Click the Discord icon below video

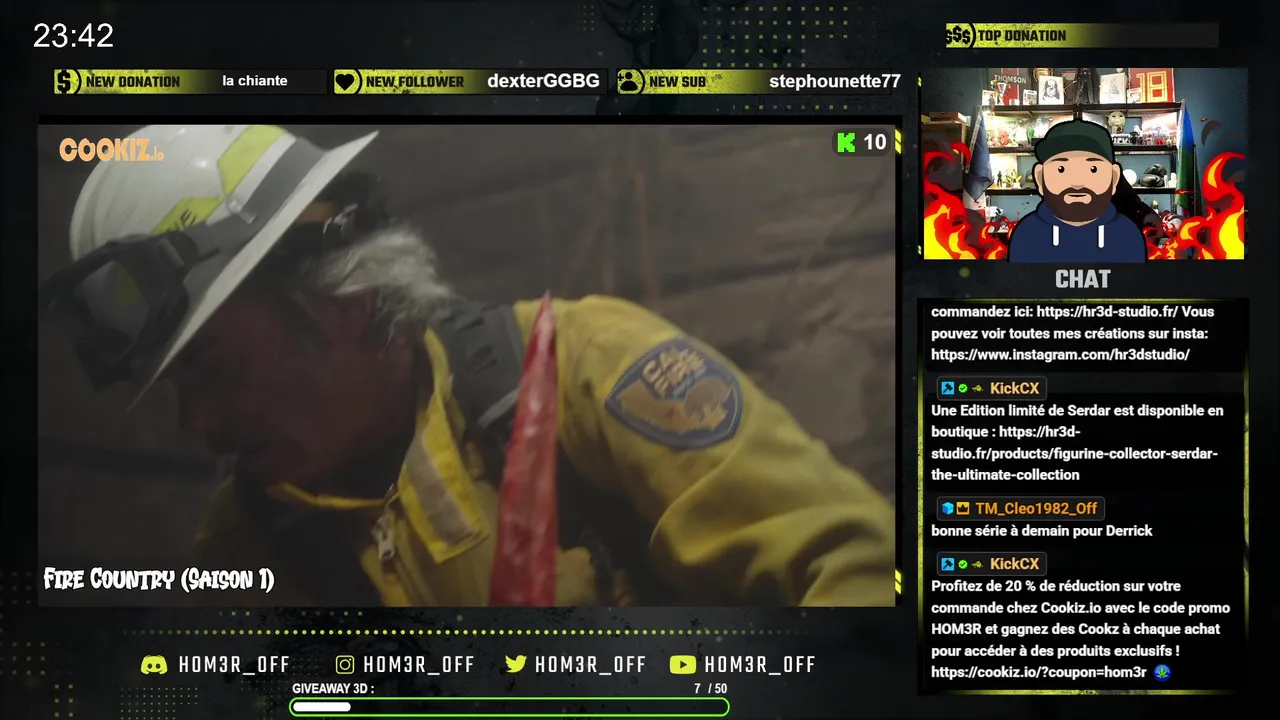tap(154, 665)
